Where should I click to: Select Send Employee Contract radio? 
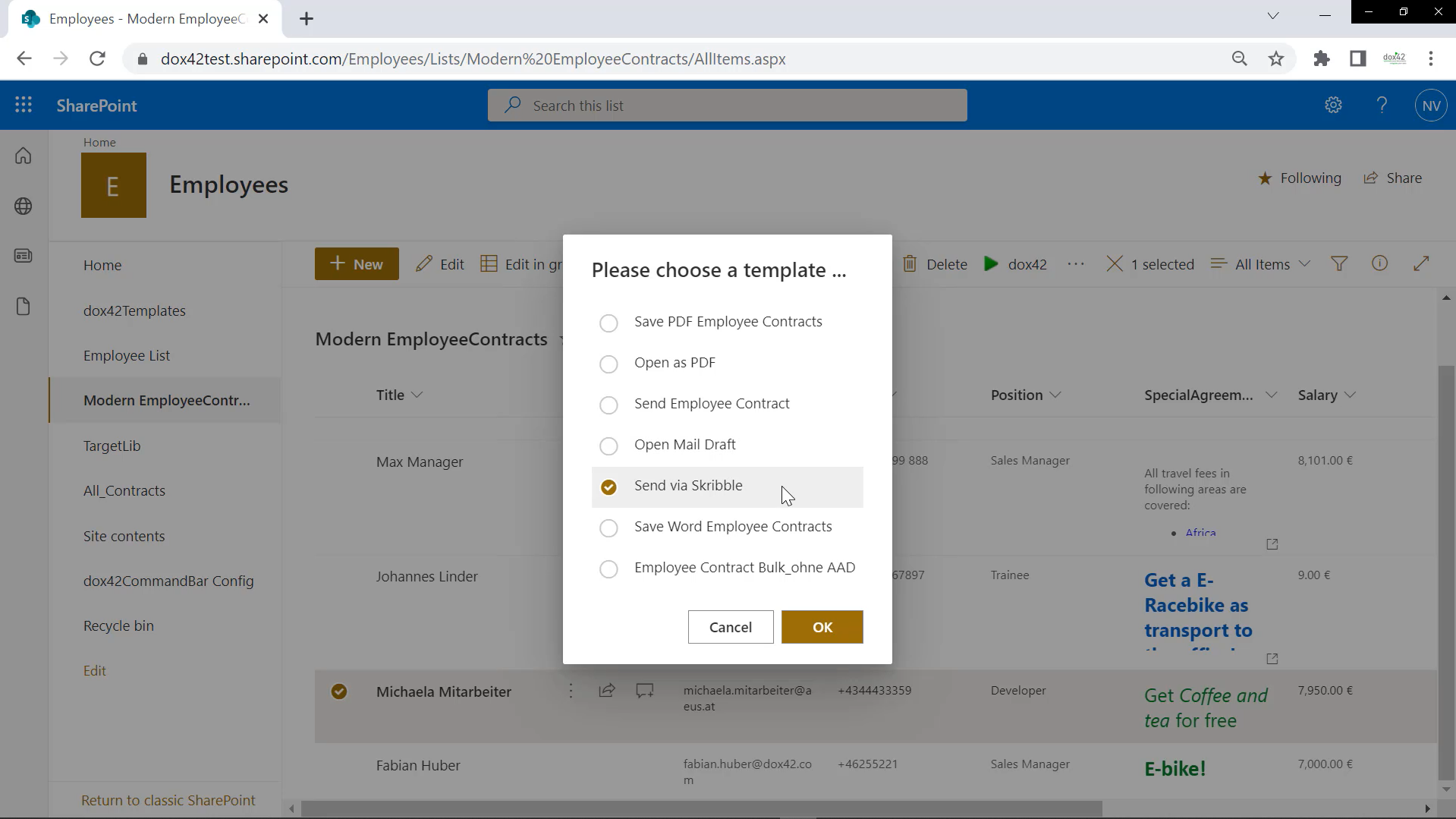pos(609,405)
